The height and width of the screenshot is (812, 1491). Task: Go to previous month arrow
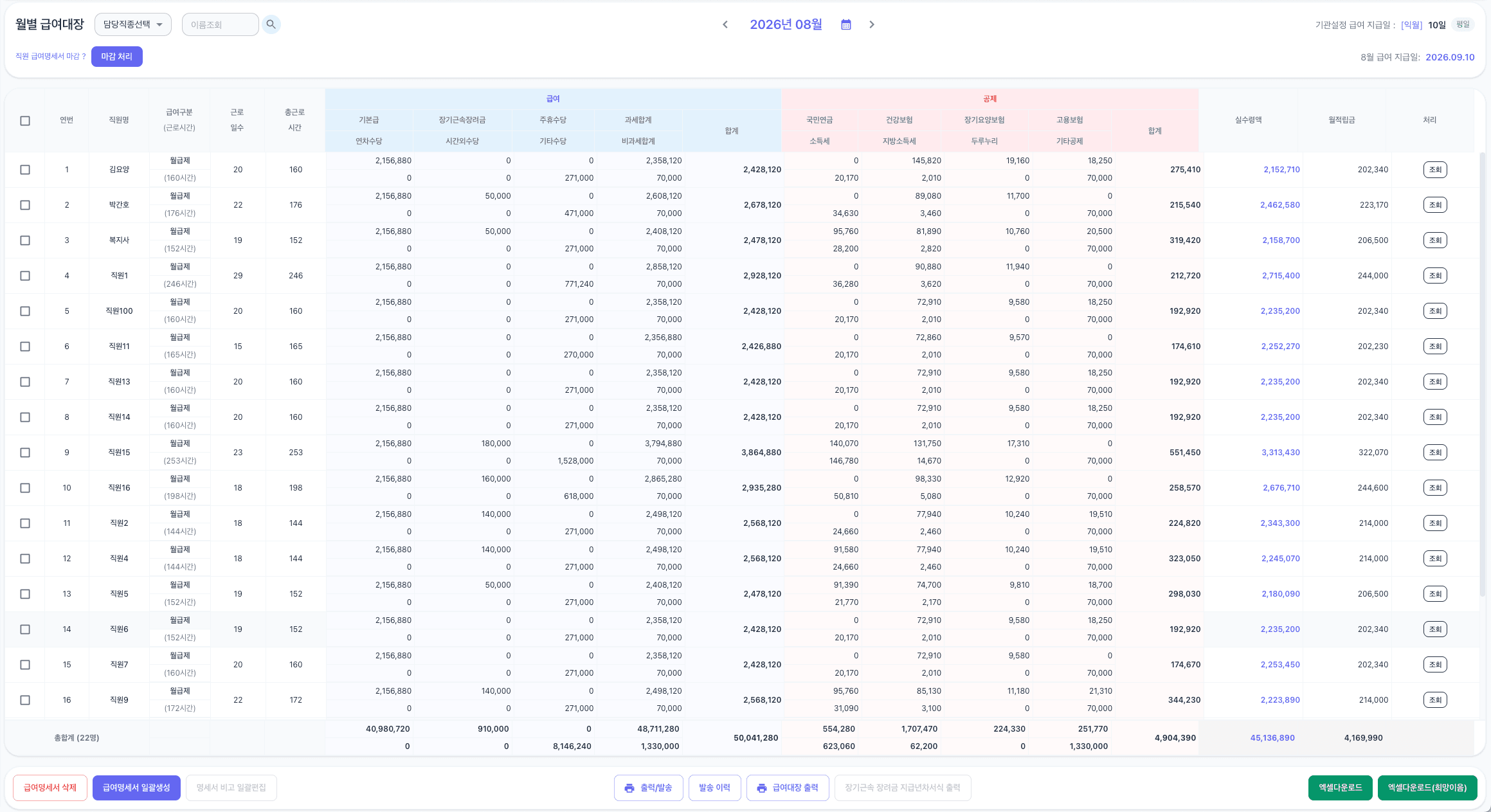point(725,24)
